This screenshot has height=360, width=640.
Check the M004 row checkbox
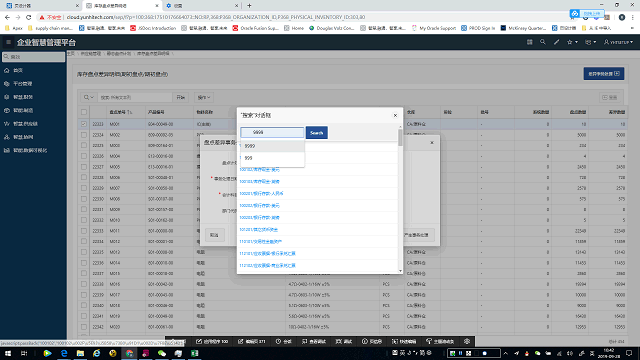[84, 156]
